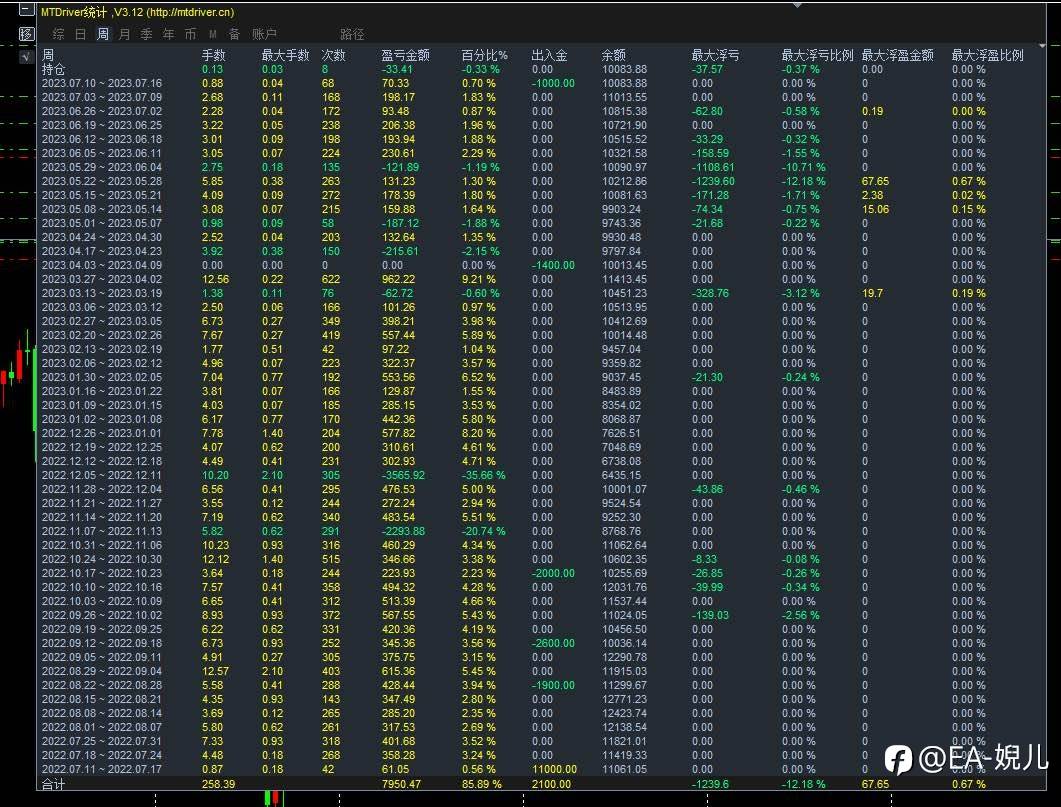The width and height of the screenshot is (1061, 807).
Task: Click the -1239.60 max floating loss cell
Action: click(x=713, y=181)
